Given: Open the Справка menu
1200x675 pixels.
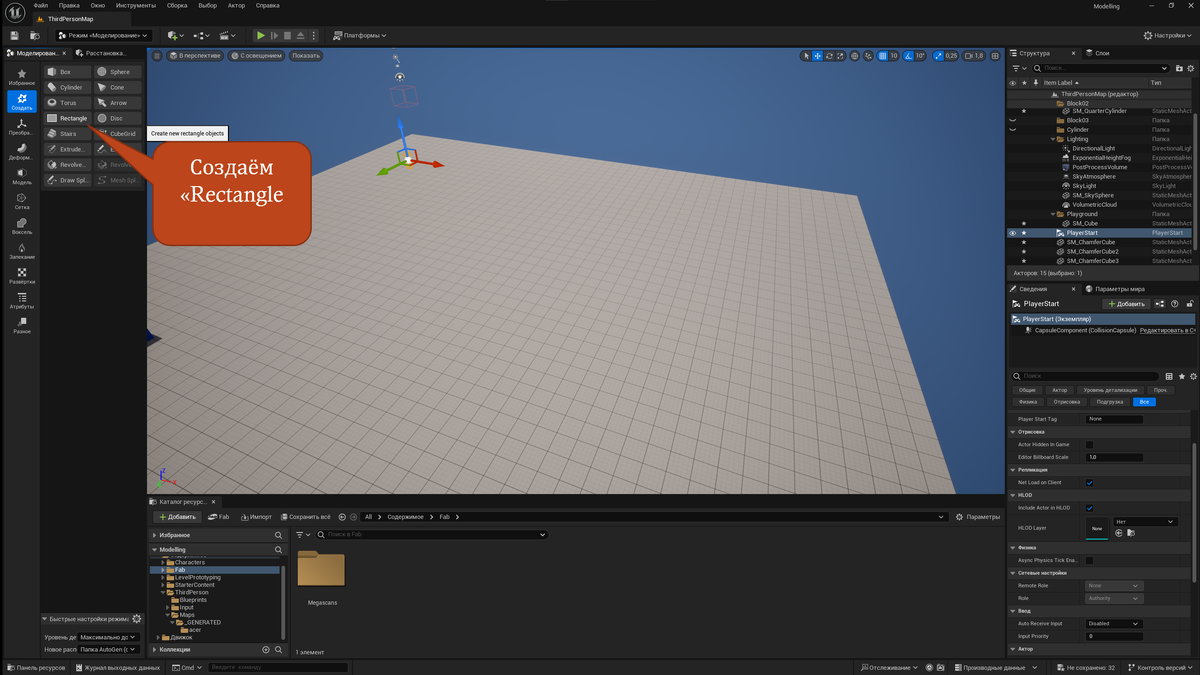Looking at the screenshot, I should pos(267,5).
